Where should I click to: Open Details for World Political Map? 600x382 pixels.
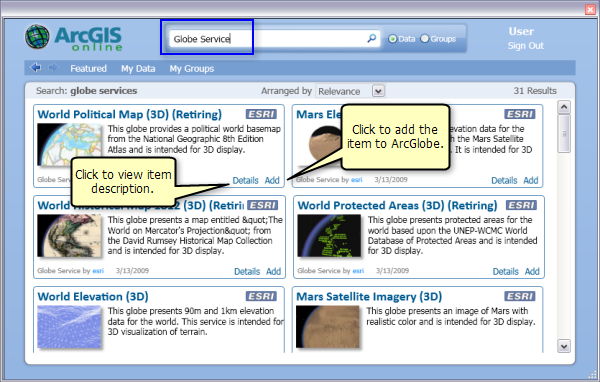pyautogui.click(x=246, y=180)
